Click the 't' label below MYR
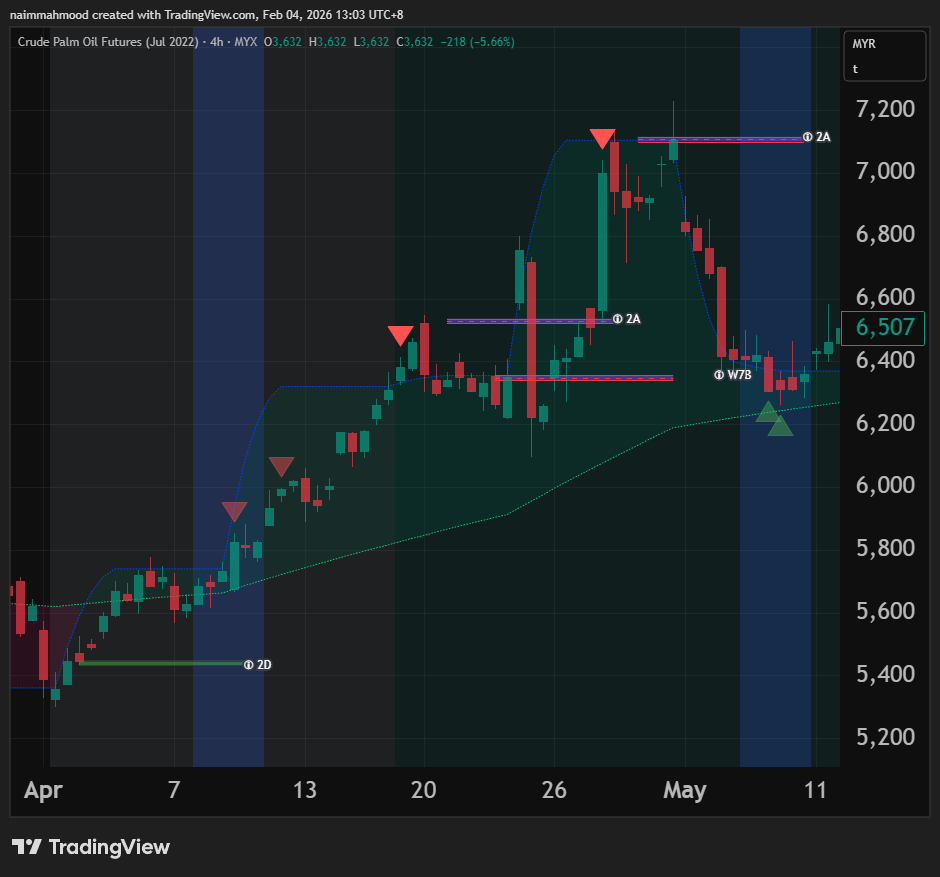Viewport: 940px width, 877px height. click(x=855, y=69)
